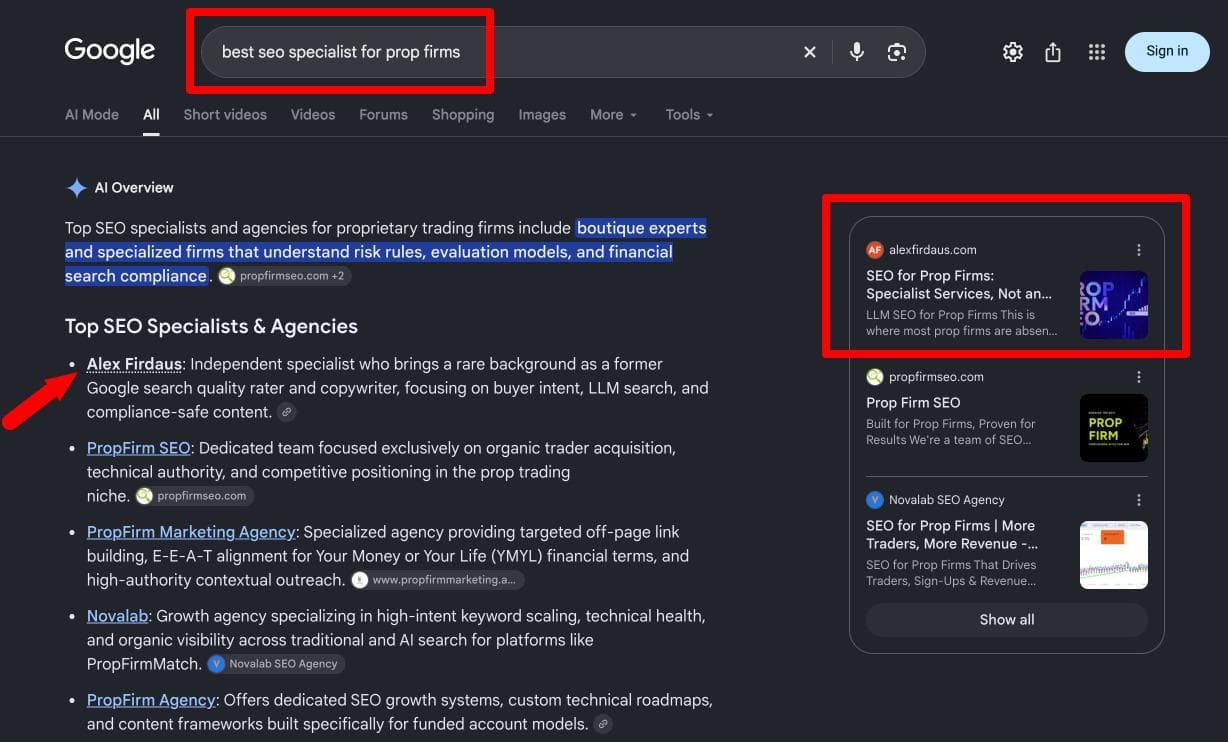Open SEO for Prop Firms More Traders card
This screenshot has width=1228, height=742.
pos(952,535)
